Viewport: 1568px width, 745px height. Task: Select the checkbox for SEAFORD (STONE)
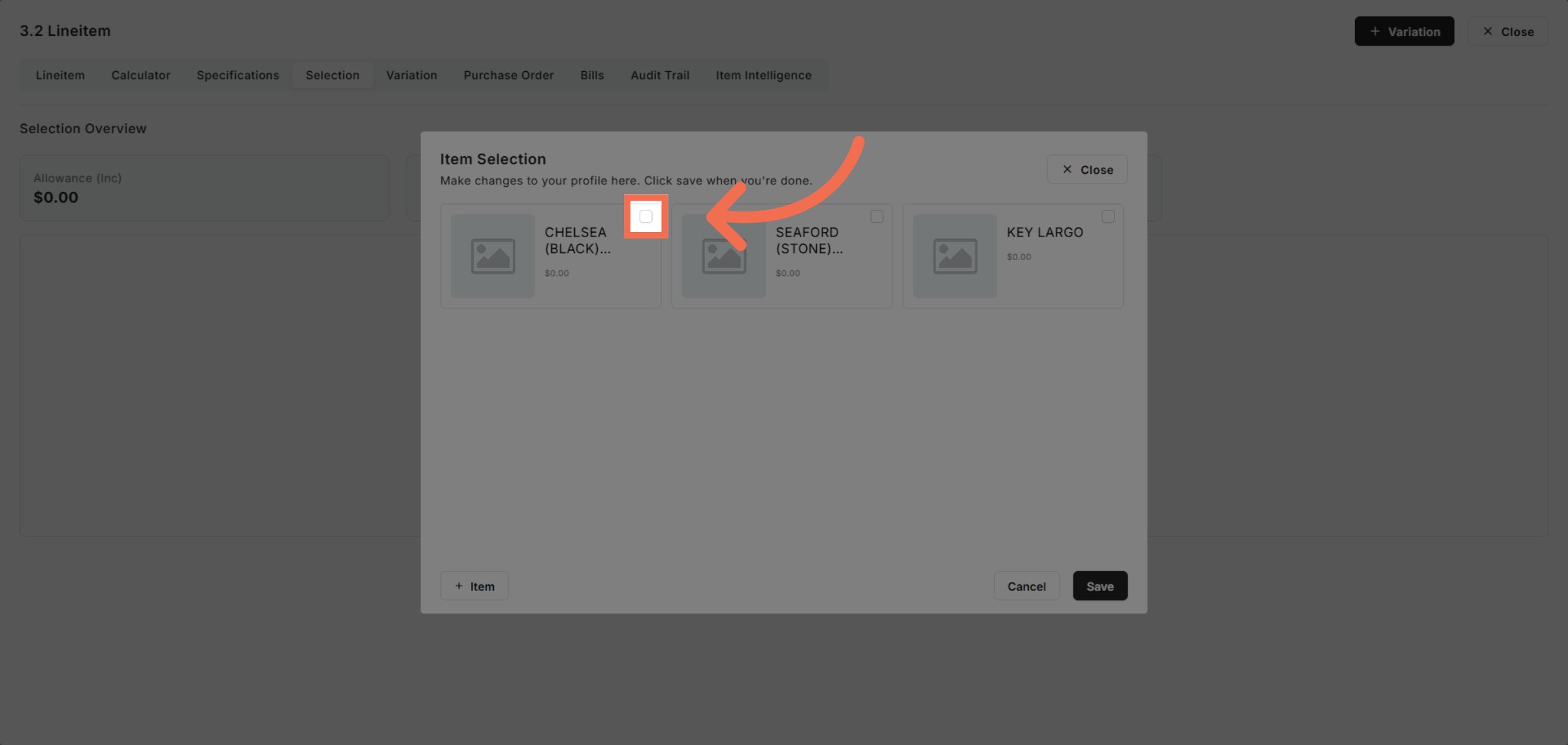(877, 216)
